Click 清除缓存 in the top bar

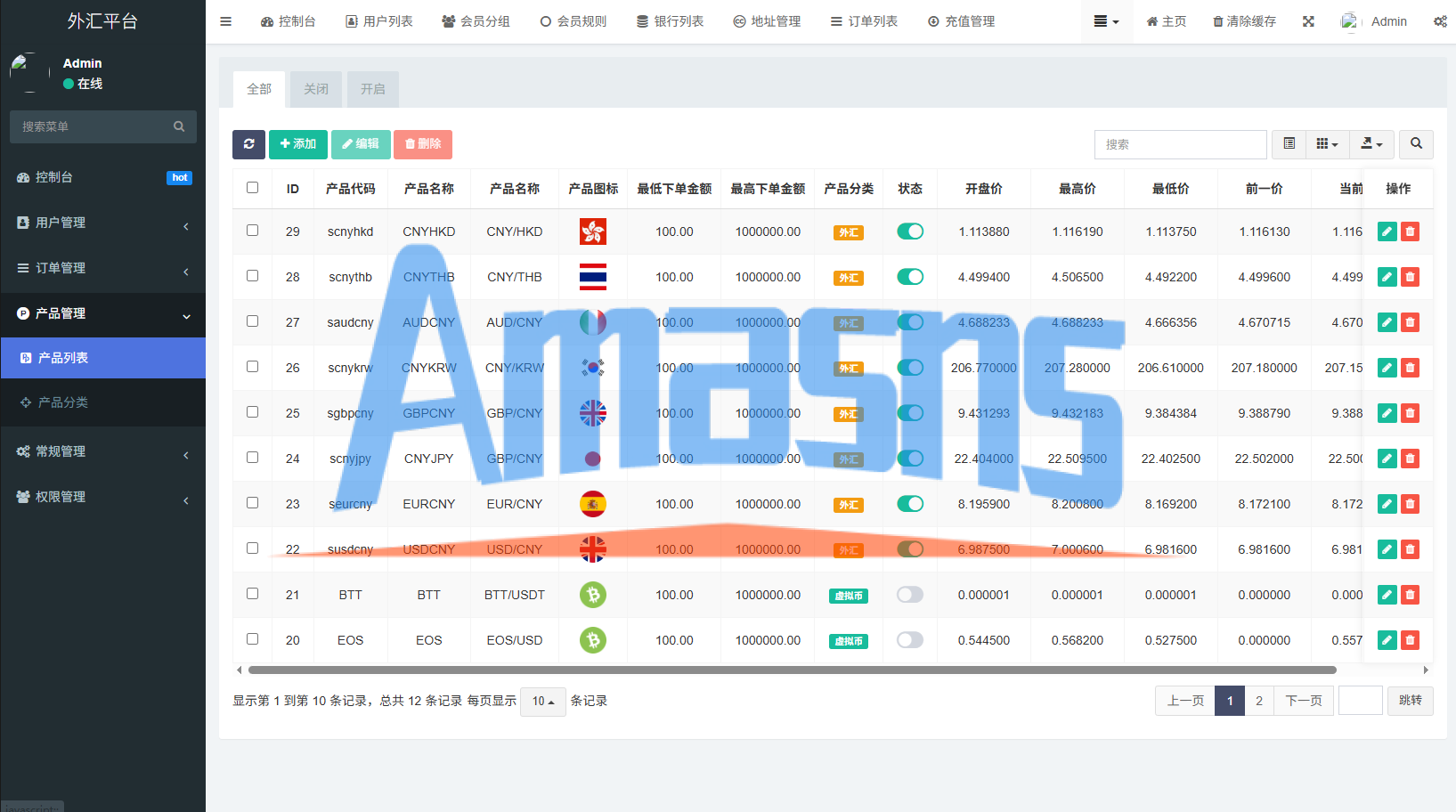(1244, 21)
